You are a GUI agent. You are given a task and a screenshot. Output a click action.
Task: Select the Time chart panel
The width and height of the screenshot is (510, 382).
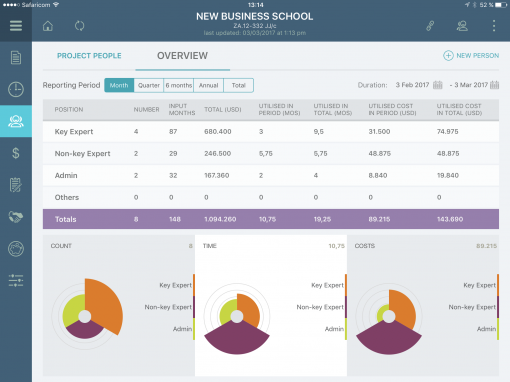(271, 306)
